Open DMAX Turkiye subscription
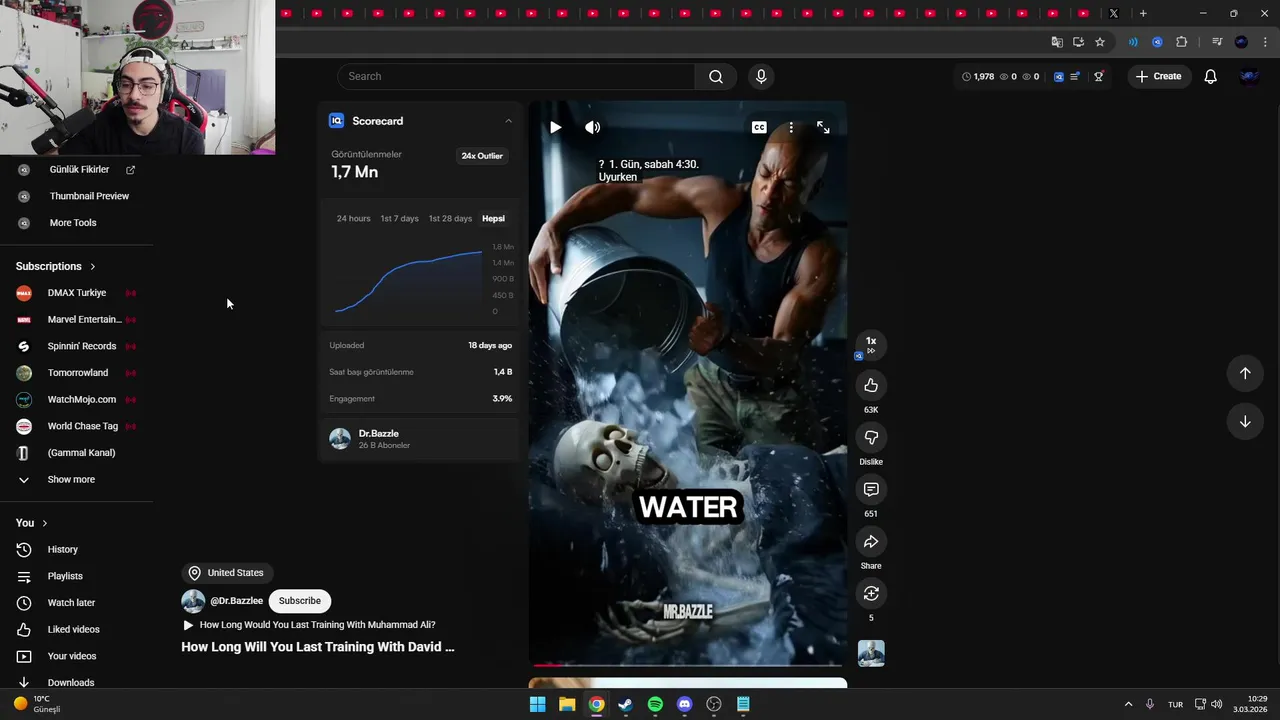Image resolution: width=1280 pixels, height=720 pixels. (x=77, y=293)
